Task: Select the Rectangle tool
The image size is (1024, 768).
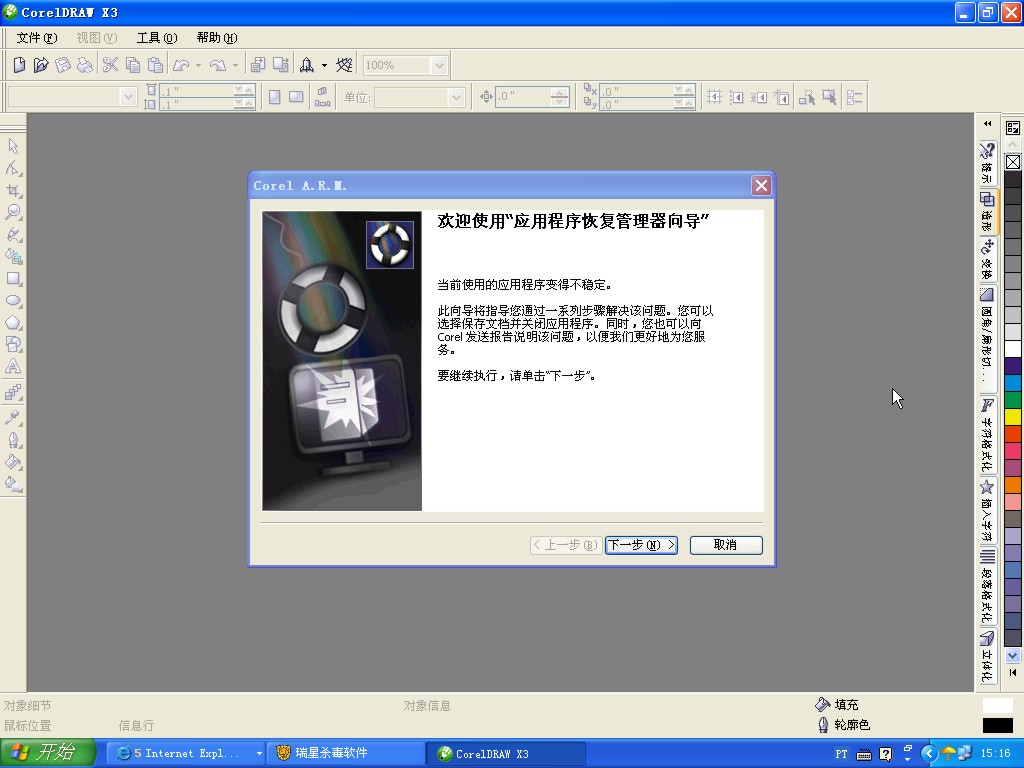Action: pyautogui.click(x=13, y=279)
